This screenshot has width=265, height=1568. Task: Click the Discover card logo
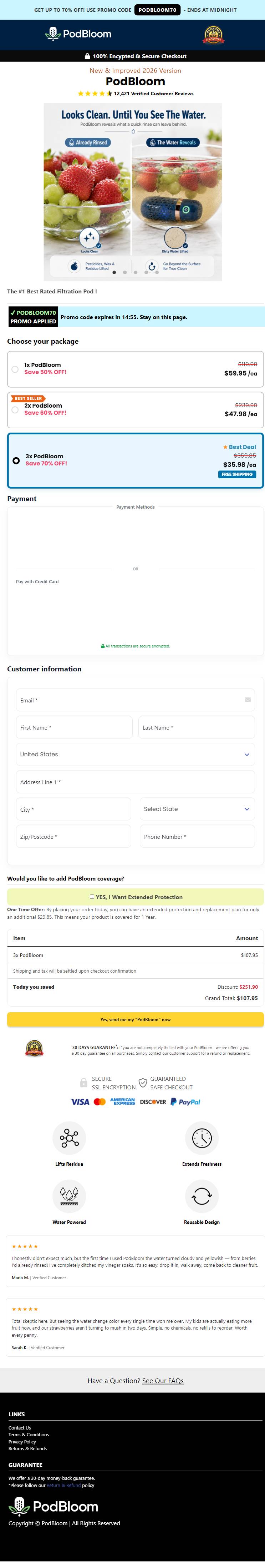click(153, 1102)
